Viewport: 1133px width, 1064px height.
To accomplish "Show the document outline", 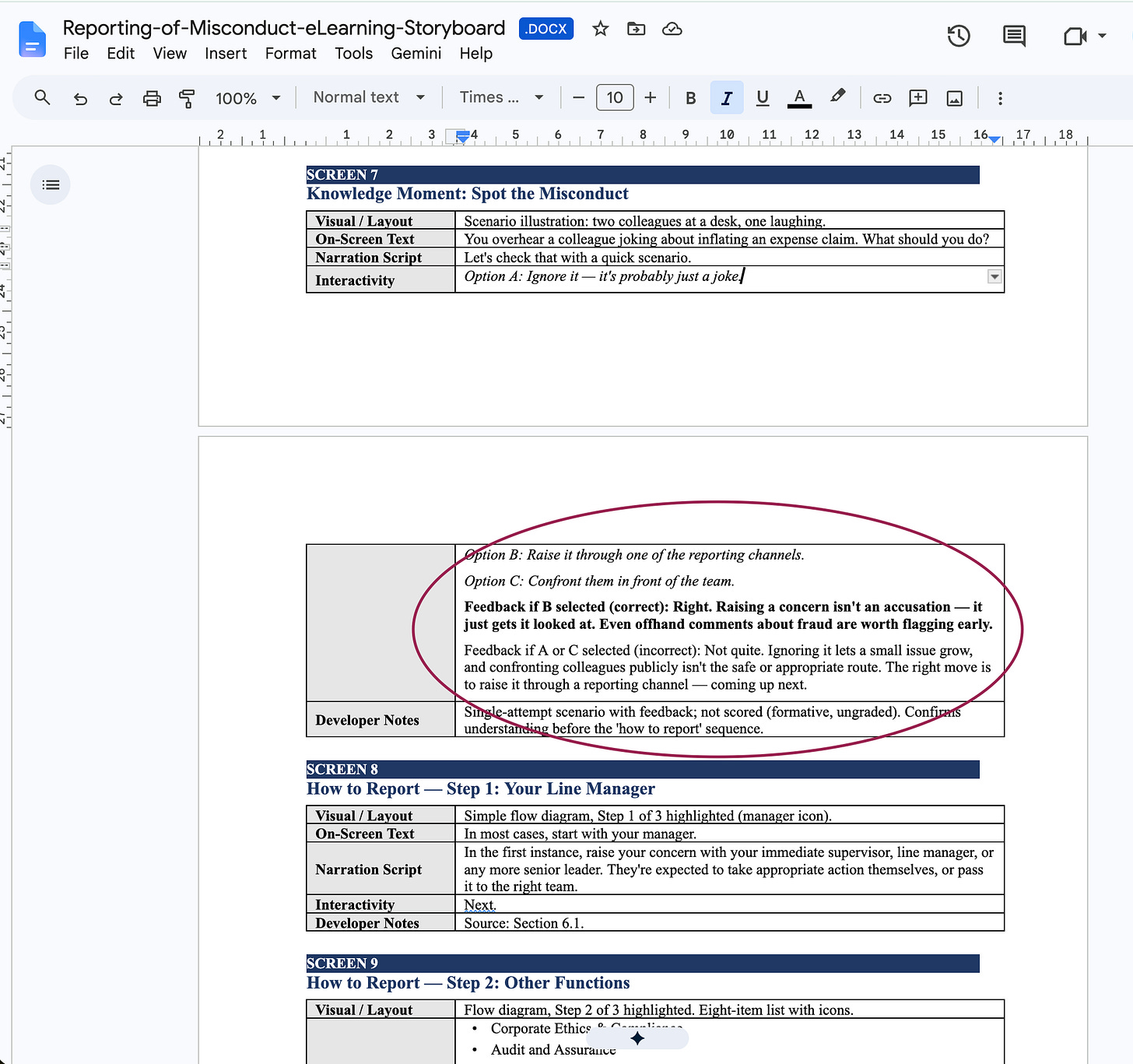I will click(x=51, y=184).
